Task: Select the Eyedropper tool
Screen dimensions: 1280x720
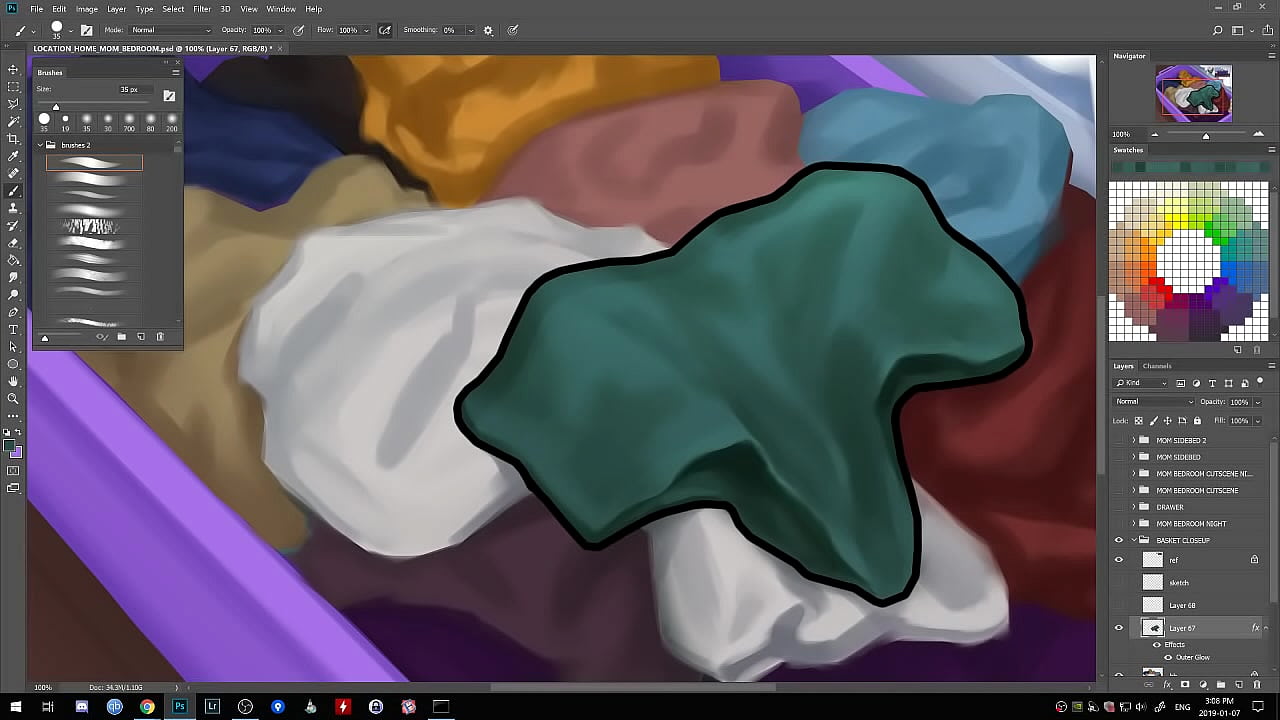Action: (14, 156)
